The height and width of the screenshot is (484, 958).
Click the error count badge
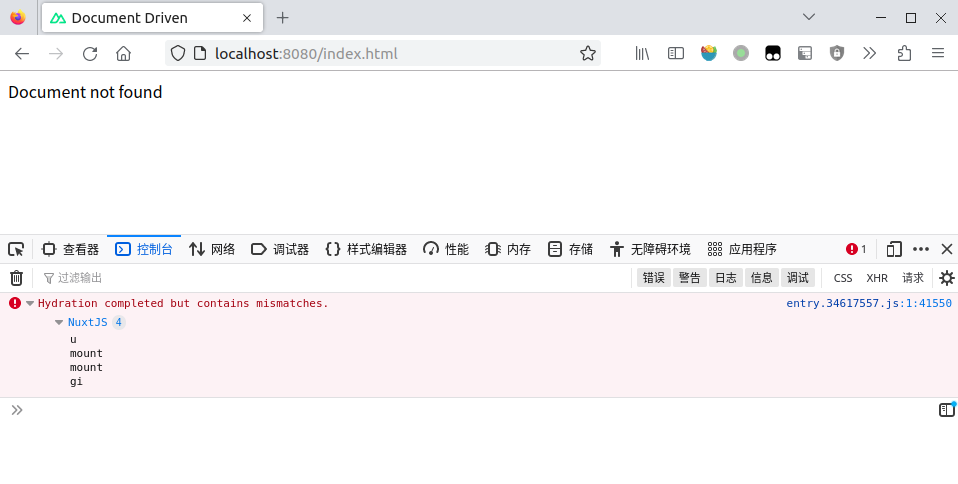(856, 249)
